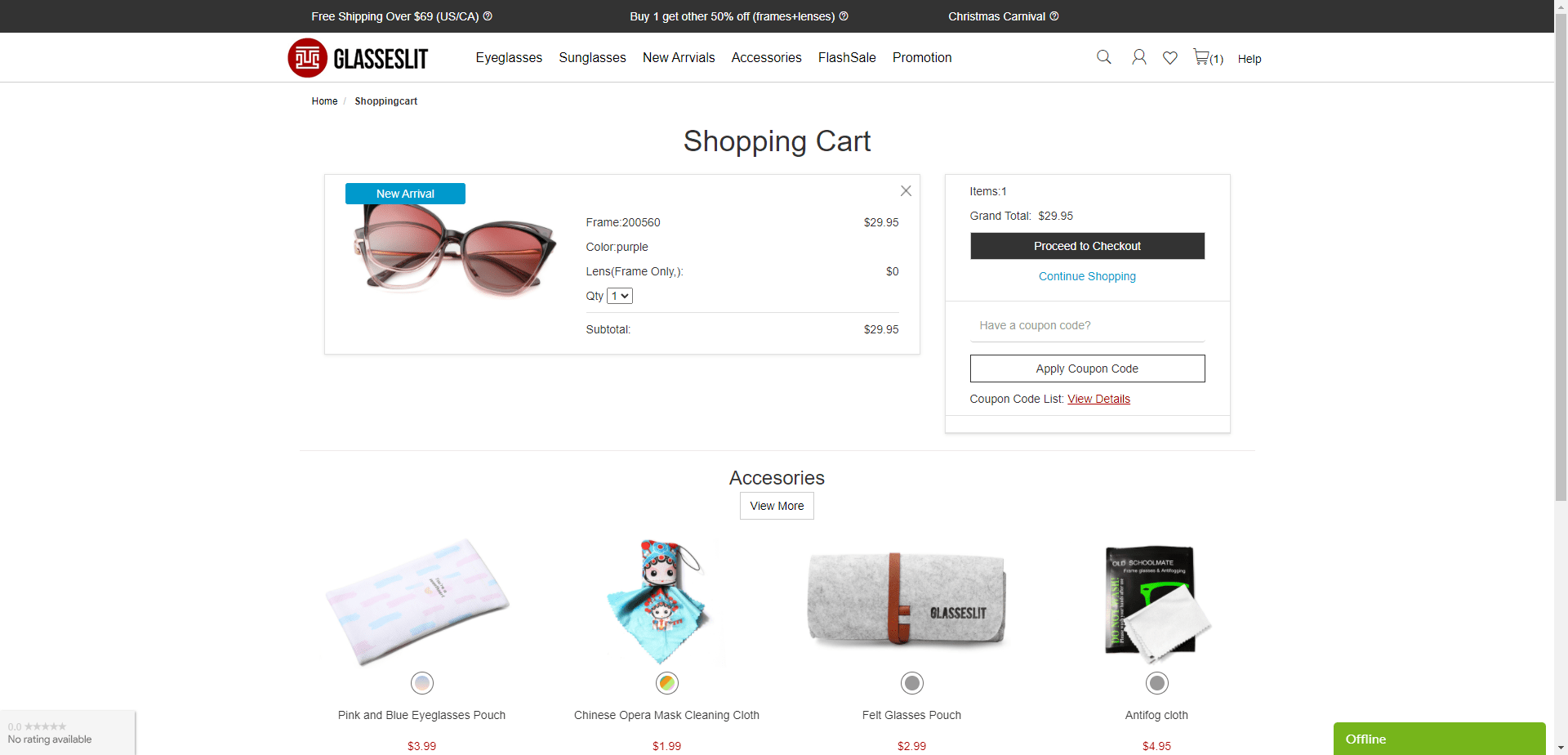The image size is (1568, 755).
Task: Select the Chinese Opera Mask cloth color swatch
Action: pyautogui.click(x=667, y=683)
